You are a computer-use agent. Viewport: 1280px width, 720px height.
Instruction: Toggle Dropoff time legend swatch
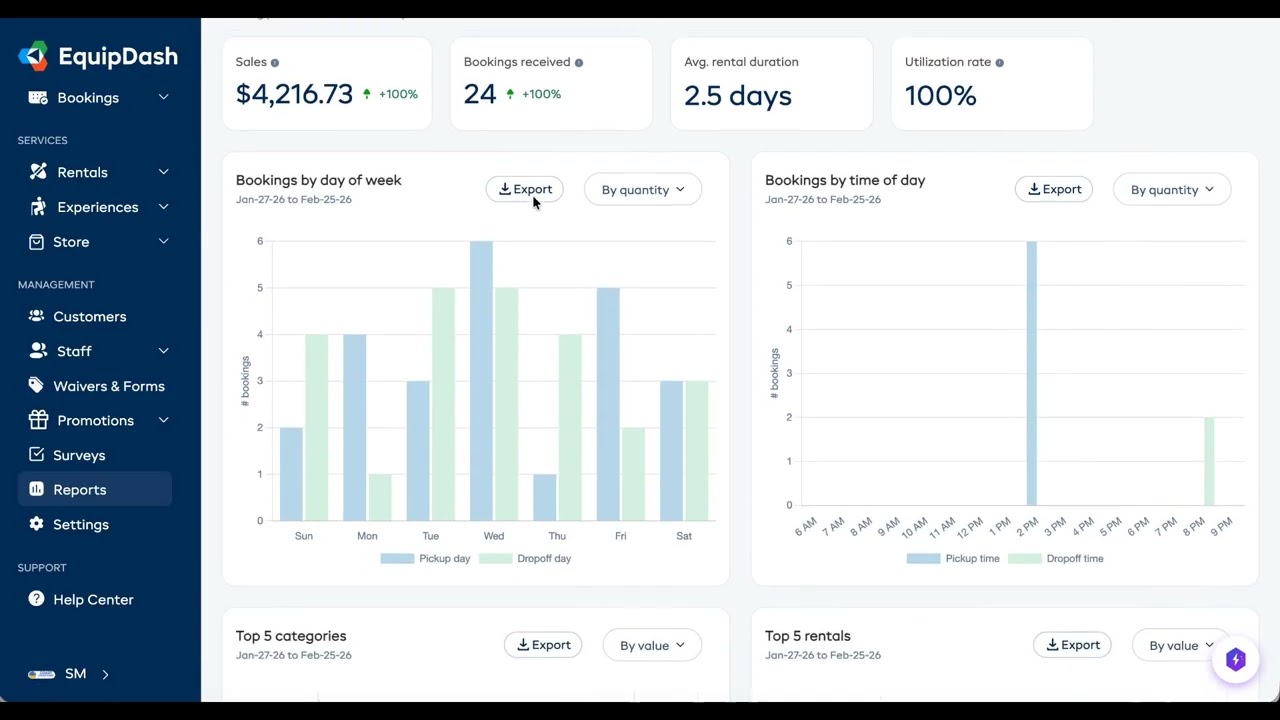[1024, 558]
